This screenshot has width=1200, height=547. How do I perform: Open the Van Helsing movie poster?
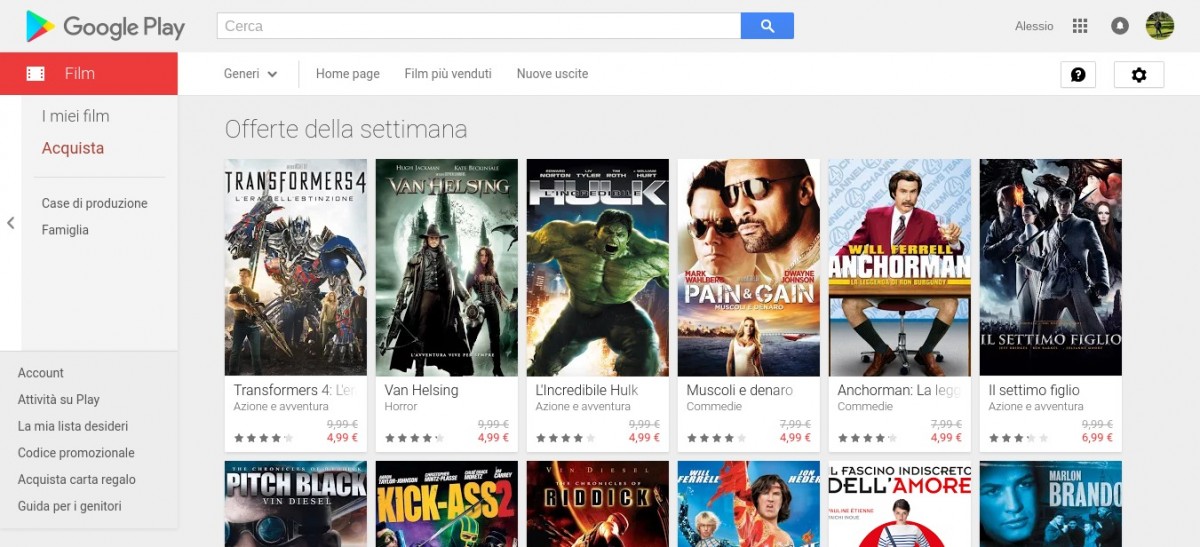(x=446, y=267)
